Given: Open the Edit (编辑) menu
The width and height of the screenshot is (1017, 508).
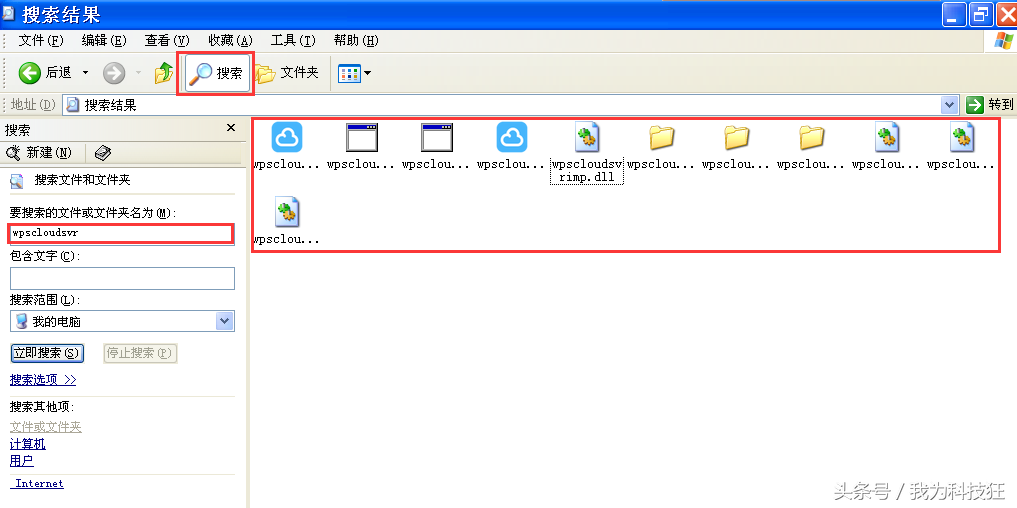Looking at the screenshot, I should (104, 41).
